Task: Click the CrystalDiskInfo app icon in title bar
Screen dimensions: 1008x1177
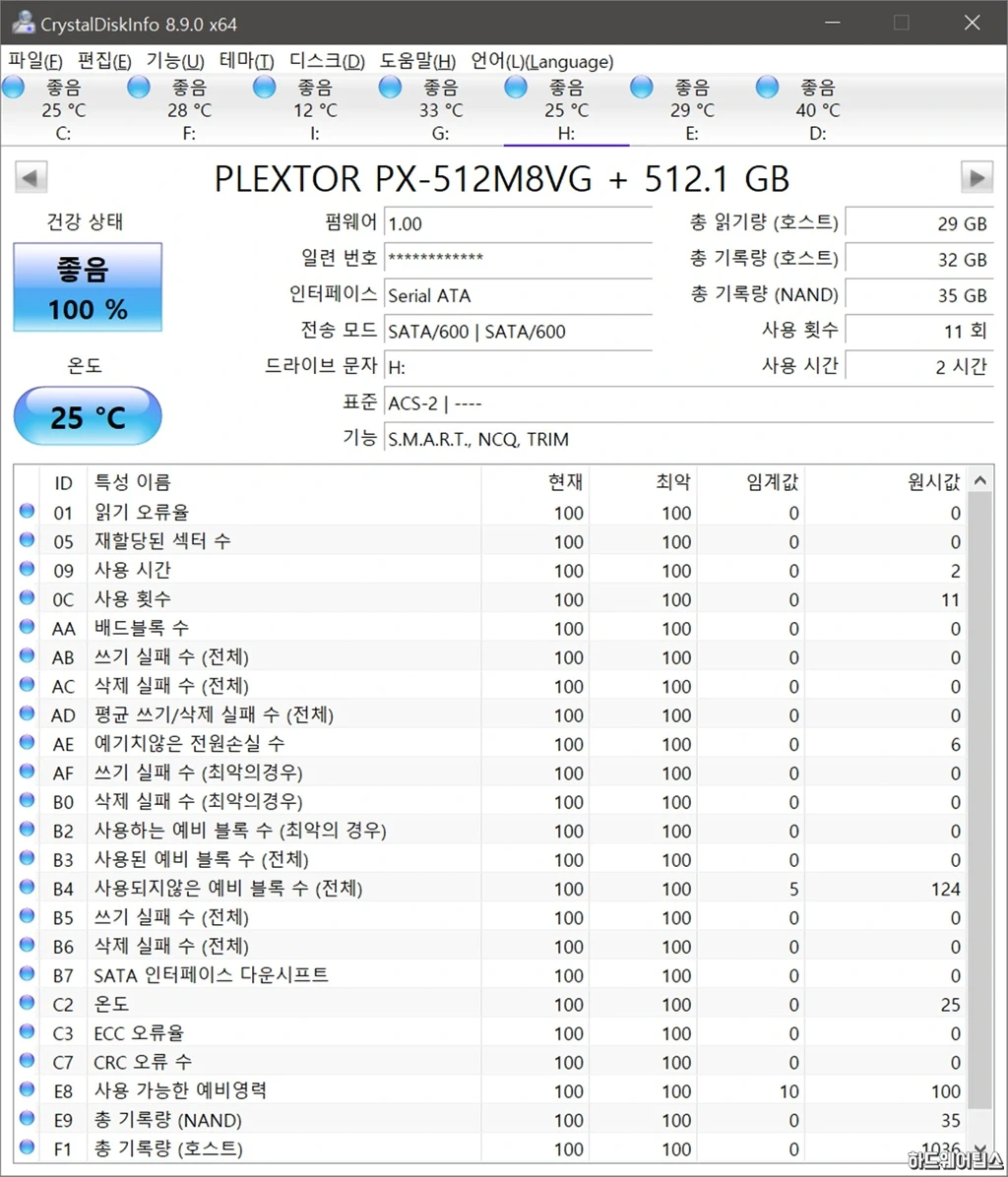Action: pyautogui.click(x=23, y=23)
